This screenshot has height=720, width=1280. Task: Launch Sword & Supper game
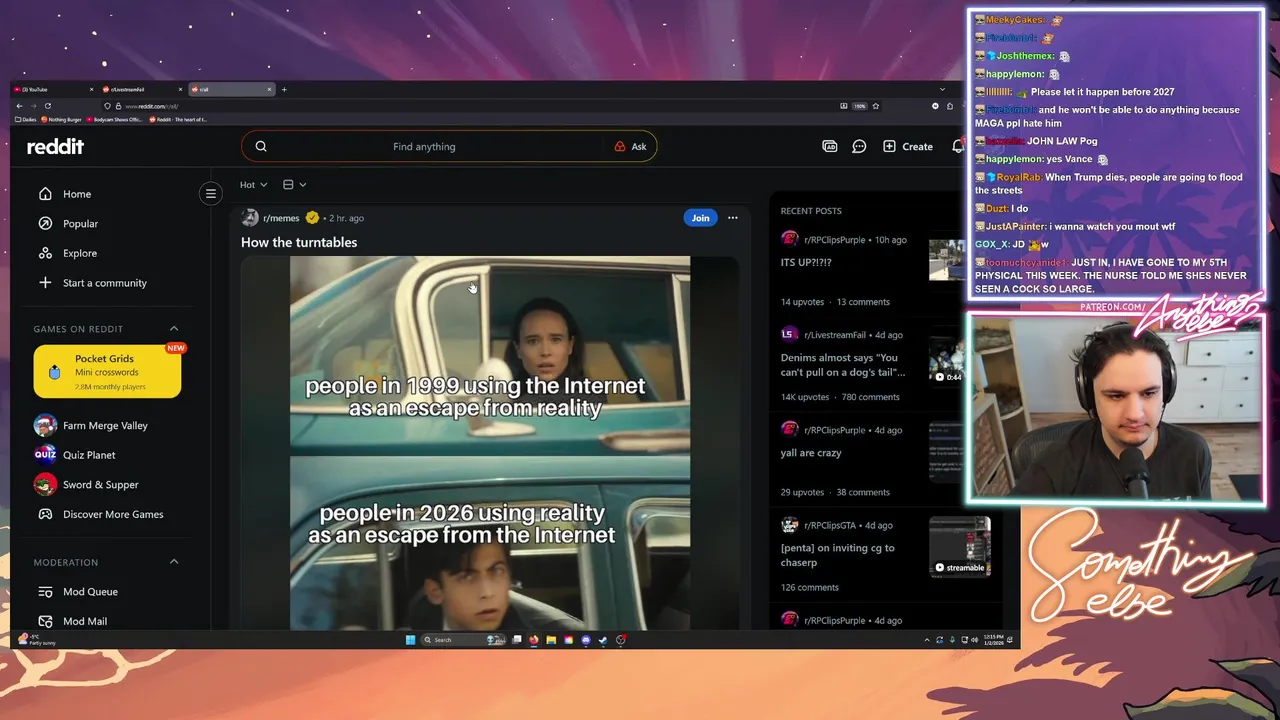(x=100, y=485)
